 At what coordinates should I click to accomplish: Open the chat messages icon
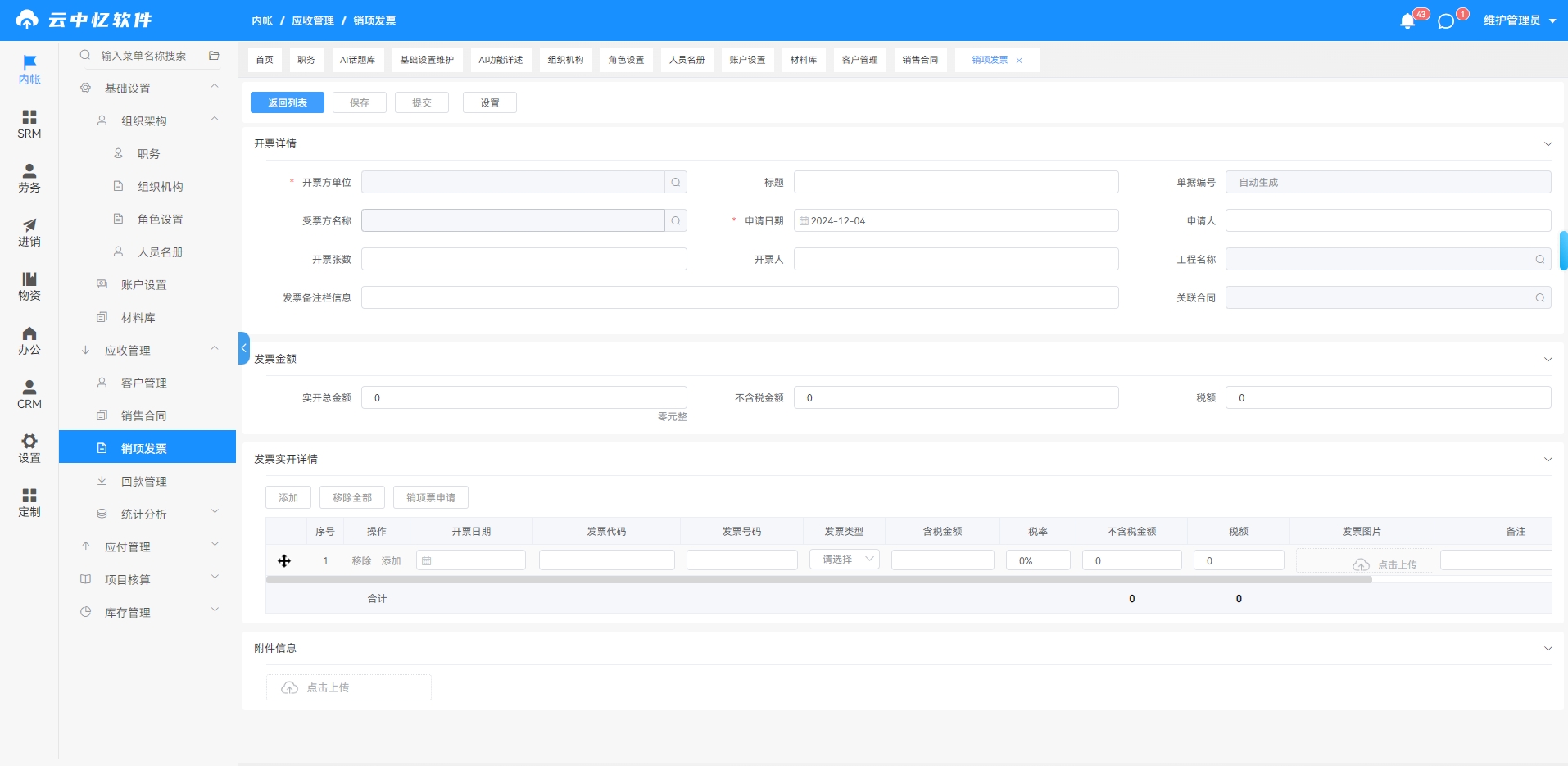[1446, 20]
